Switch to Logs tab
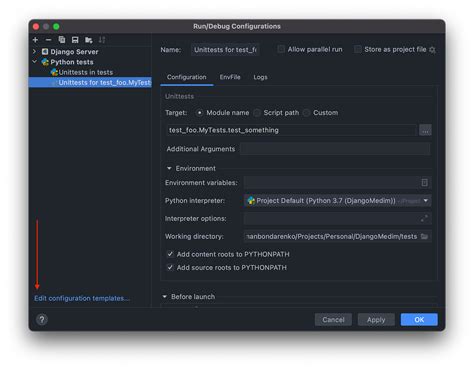This screenshot has height=369, width=474. click(260, 77)
